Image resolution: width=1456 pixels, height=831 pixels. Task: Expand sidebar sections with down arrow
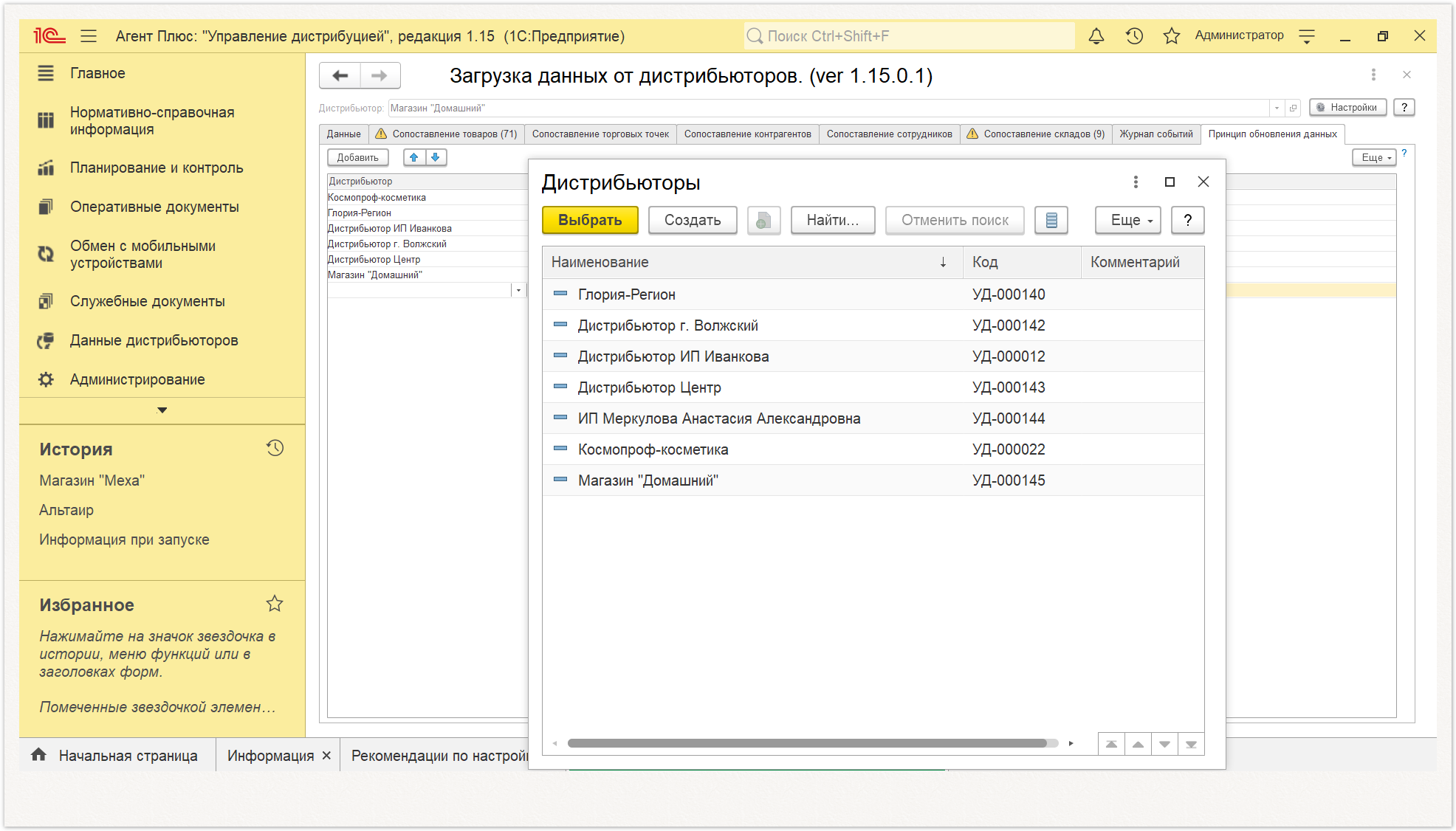[x=162, y=410]
